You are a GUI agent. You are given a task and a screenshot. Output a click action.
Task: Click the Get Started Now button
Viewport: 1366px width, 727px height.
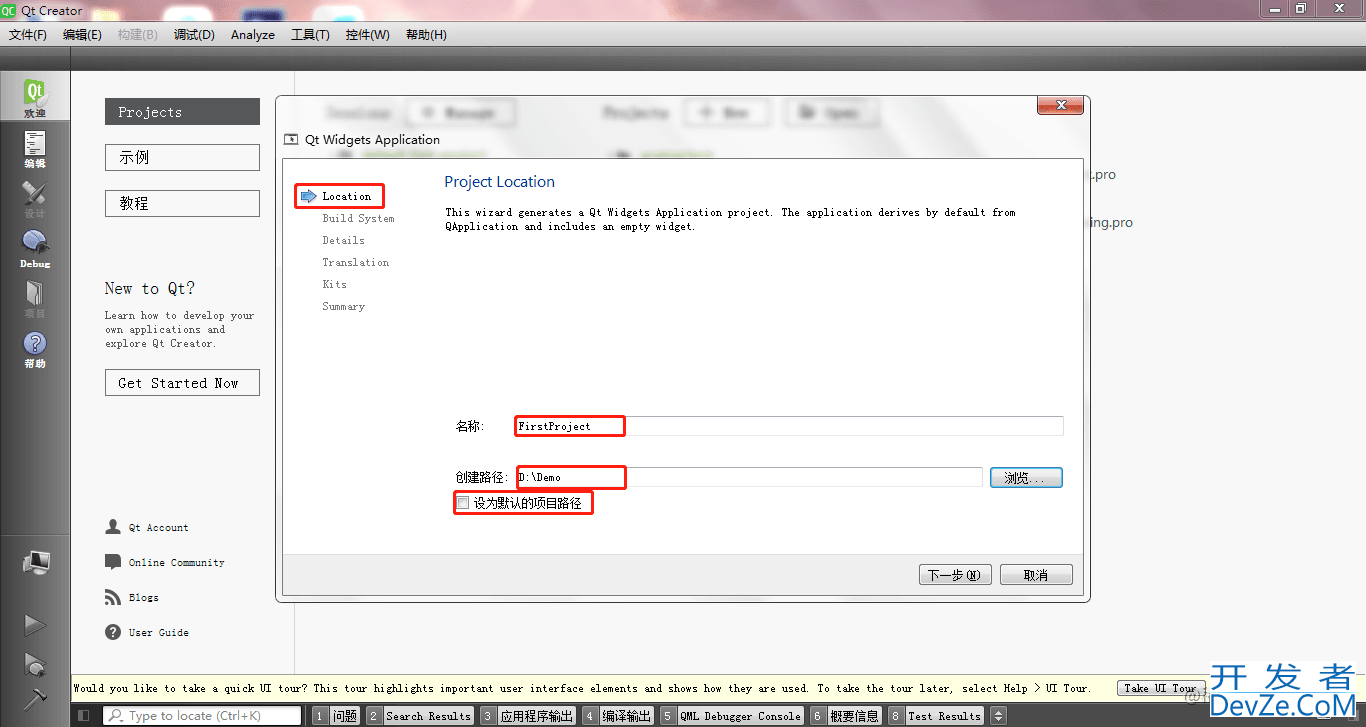coord(182,383)
